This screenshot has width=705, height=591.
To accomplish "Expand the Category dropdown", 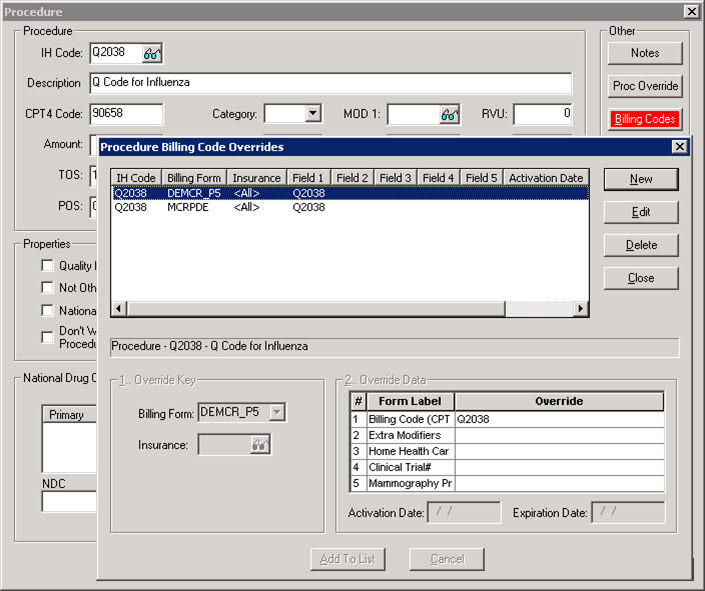I will click(x=312, y=114).
